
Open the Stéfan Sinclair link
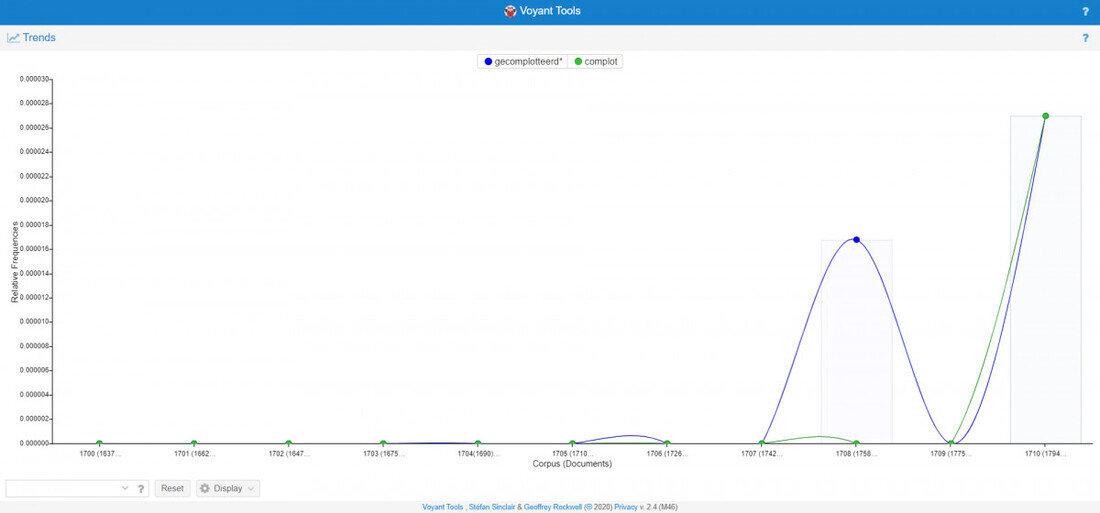[x=492, y=507]
